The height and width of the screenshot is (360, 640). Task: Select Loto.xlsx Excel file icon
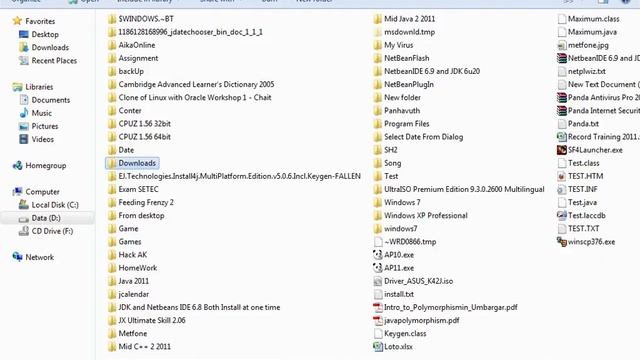(x=378, y=346)
